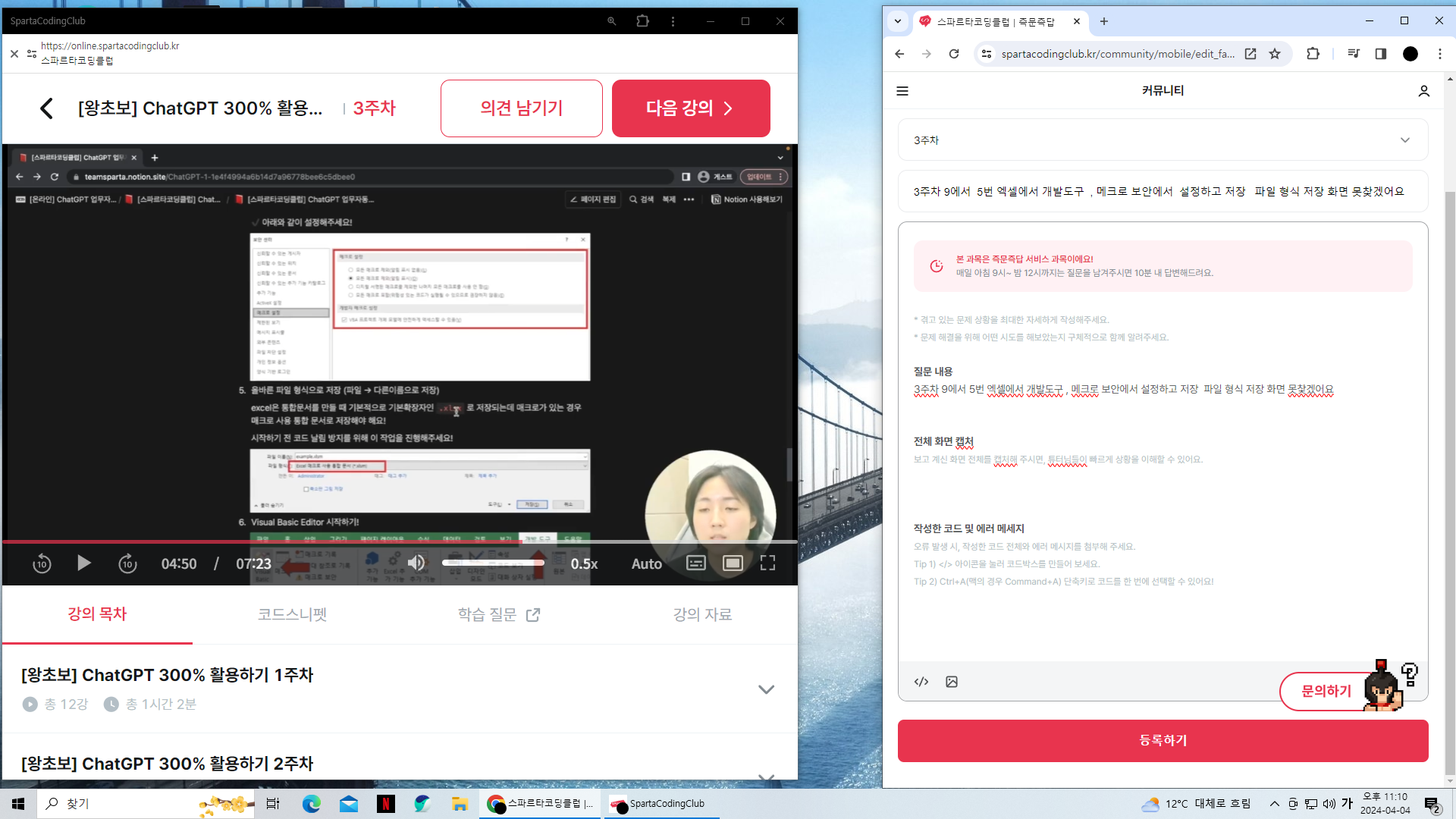Submit question with 등록하기 button
This screenshot has height=819, width=1456.
pyautogui.click(x=1163, y=740)
